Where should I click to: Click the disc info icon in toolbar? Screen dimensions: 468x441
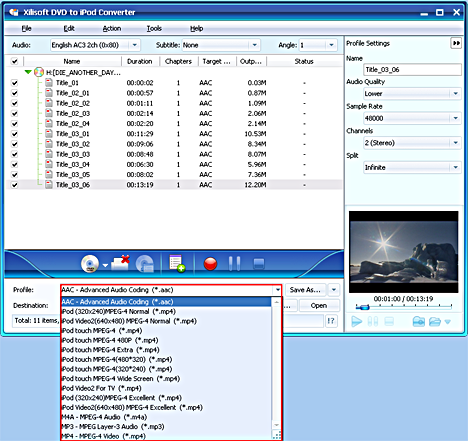click(145, 264)
